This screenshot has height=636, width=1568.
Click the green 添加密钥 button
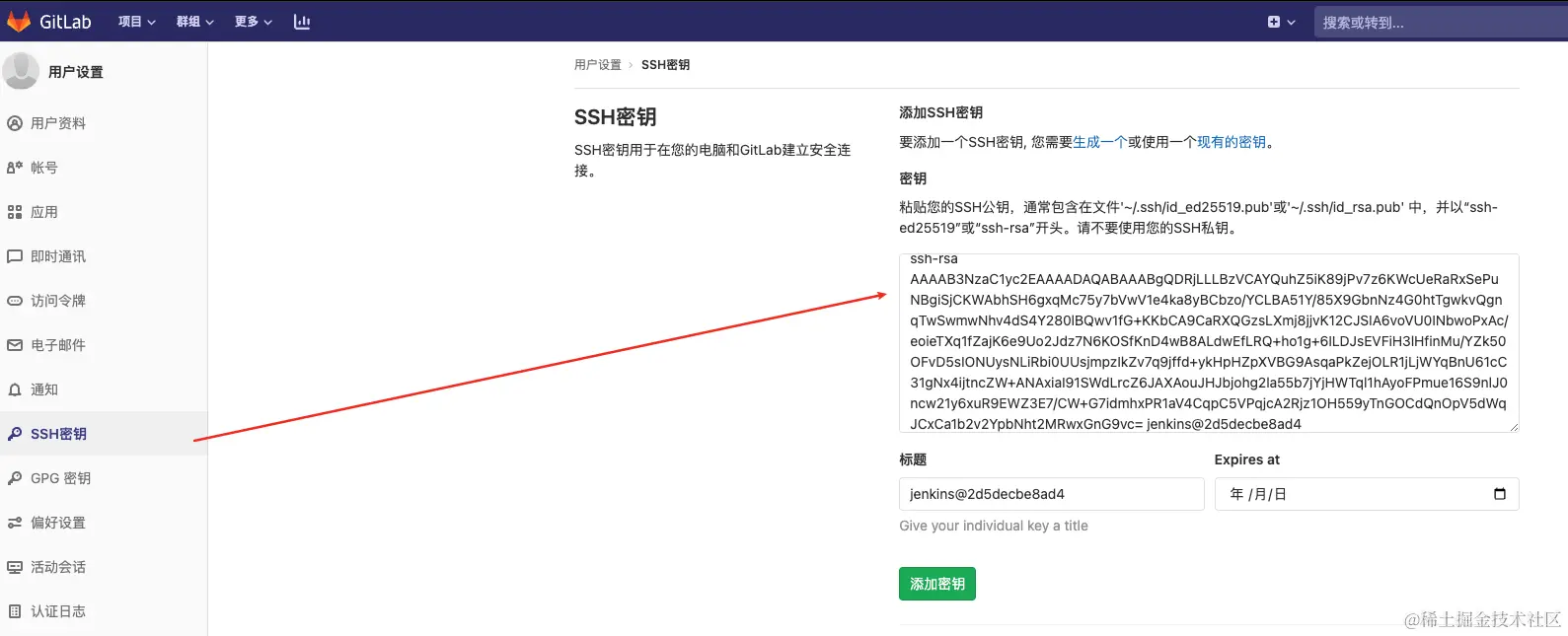coord(937,584)
